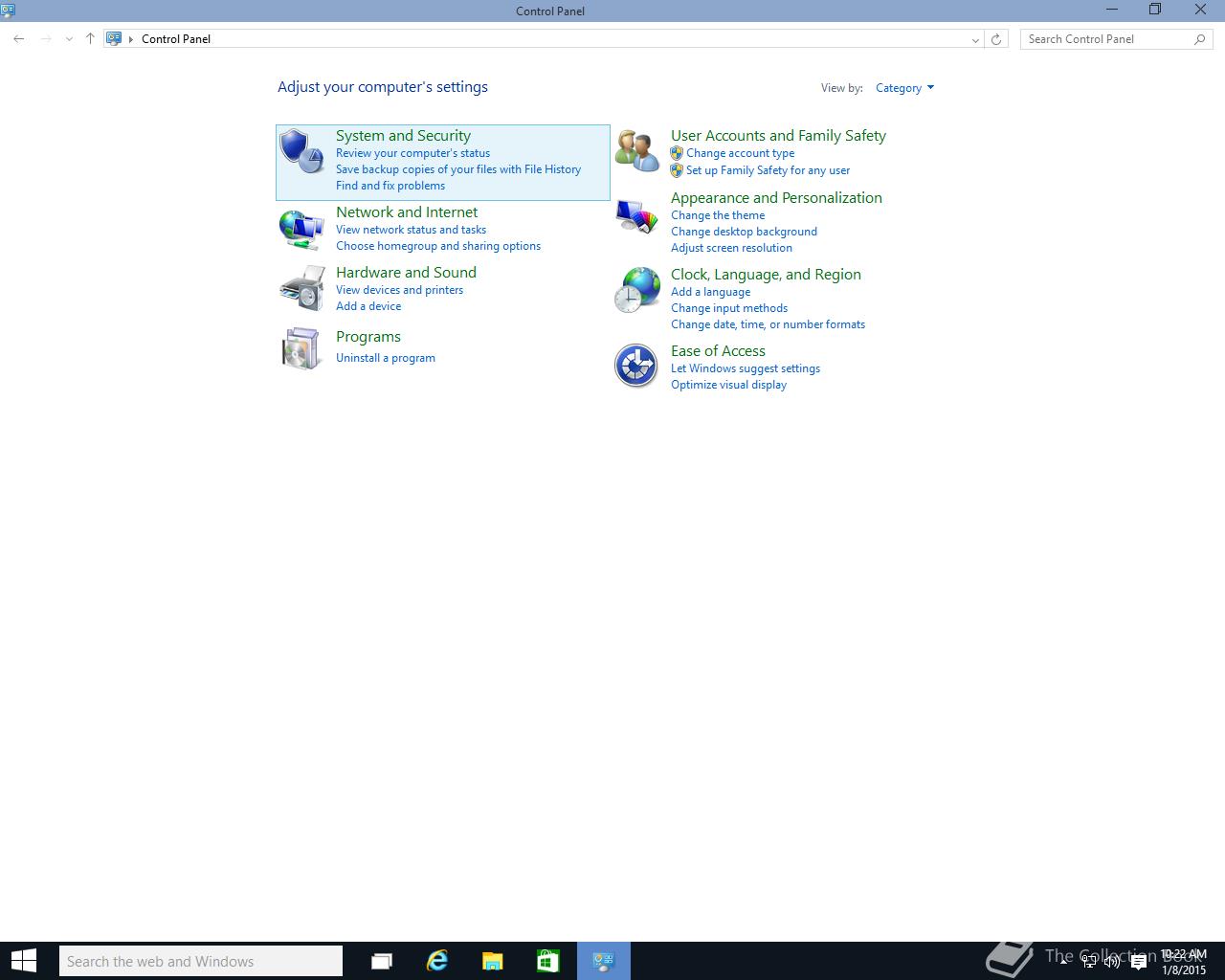
Task: Click View network status and tasks
Action: pos(411,230)
